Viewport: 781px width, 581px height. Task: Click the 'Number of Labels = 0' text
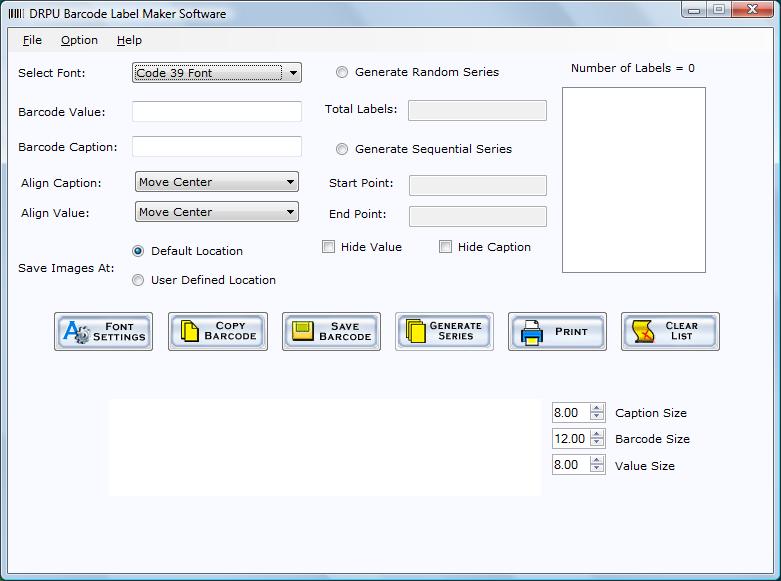coord(633,68)
